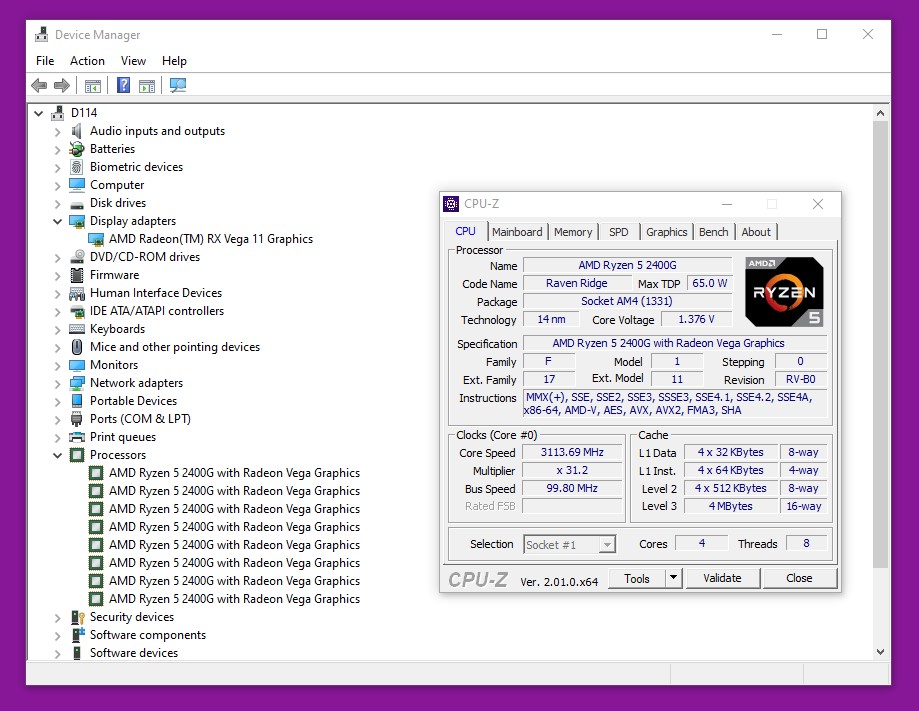Expand the Network adapters category
The height and width of the screenshot is (711, 919).
tap(57, 383)
